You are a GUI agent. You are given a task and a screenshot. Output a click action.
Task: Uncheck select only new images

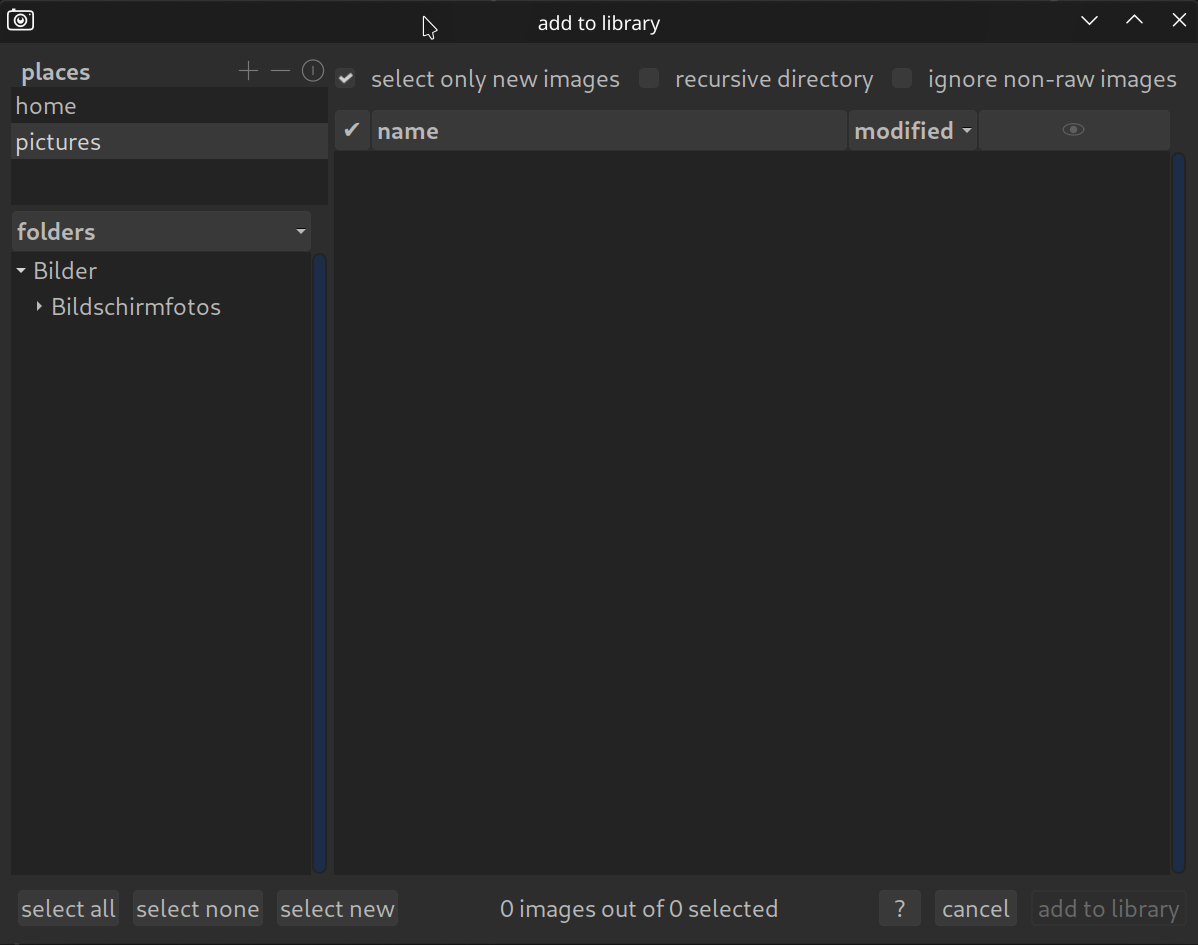point(346,79)
